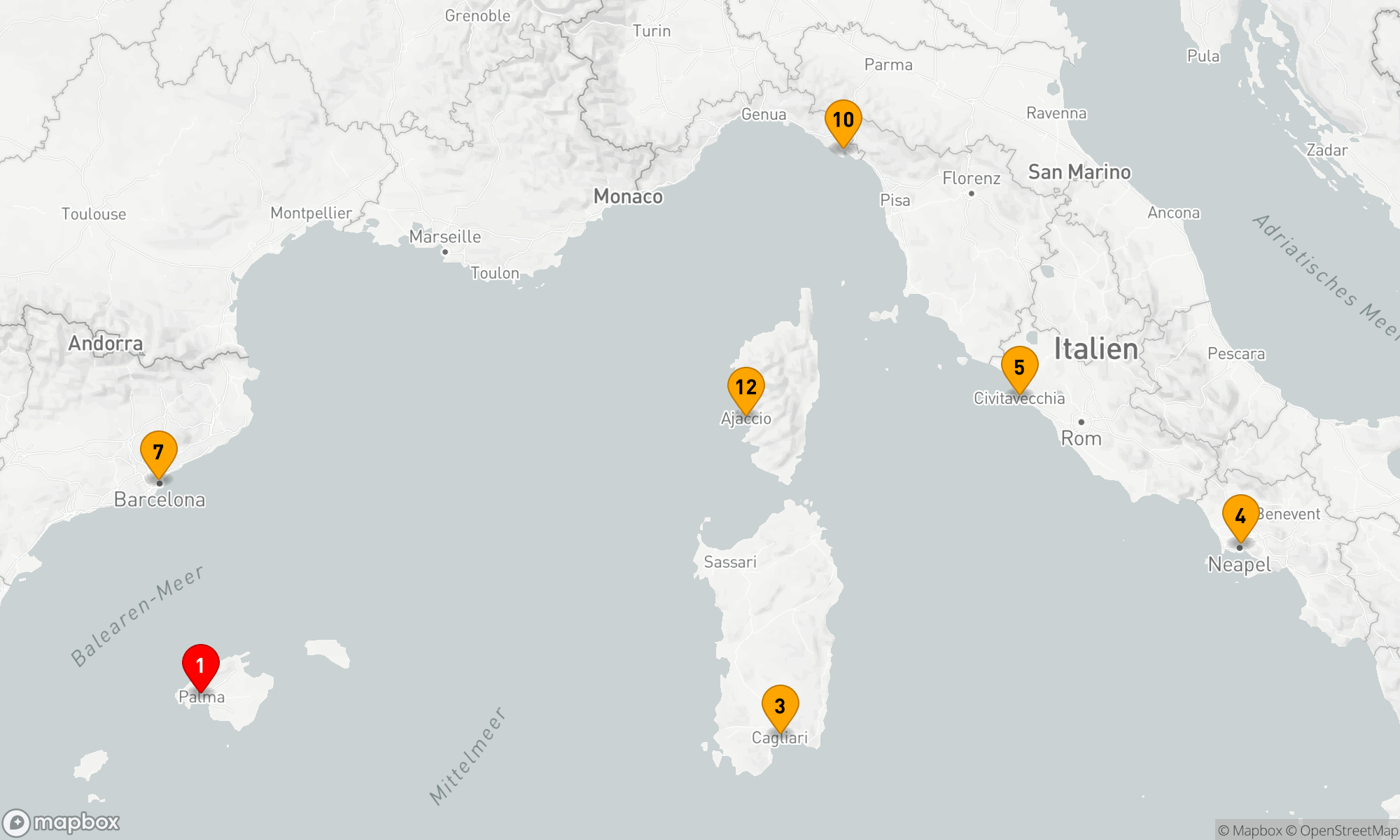Screen dimensions: 1400x840
Task: Select marker 5 at Civitavecchia
Action: (1019, 367)
